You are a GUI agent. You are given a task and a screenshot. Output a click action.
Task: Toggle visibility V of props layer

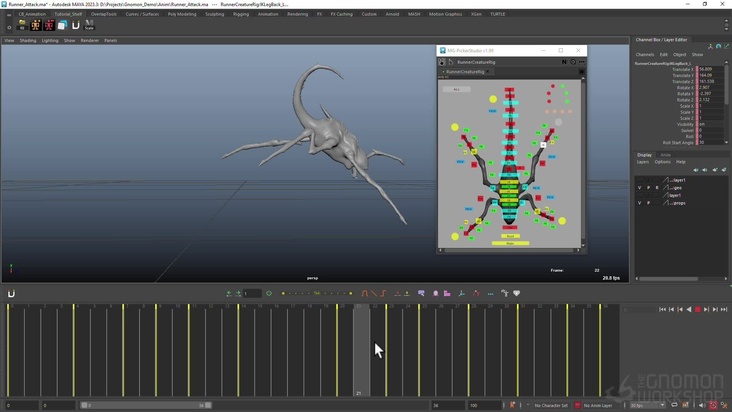[x=640, y=203]
